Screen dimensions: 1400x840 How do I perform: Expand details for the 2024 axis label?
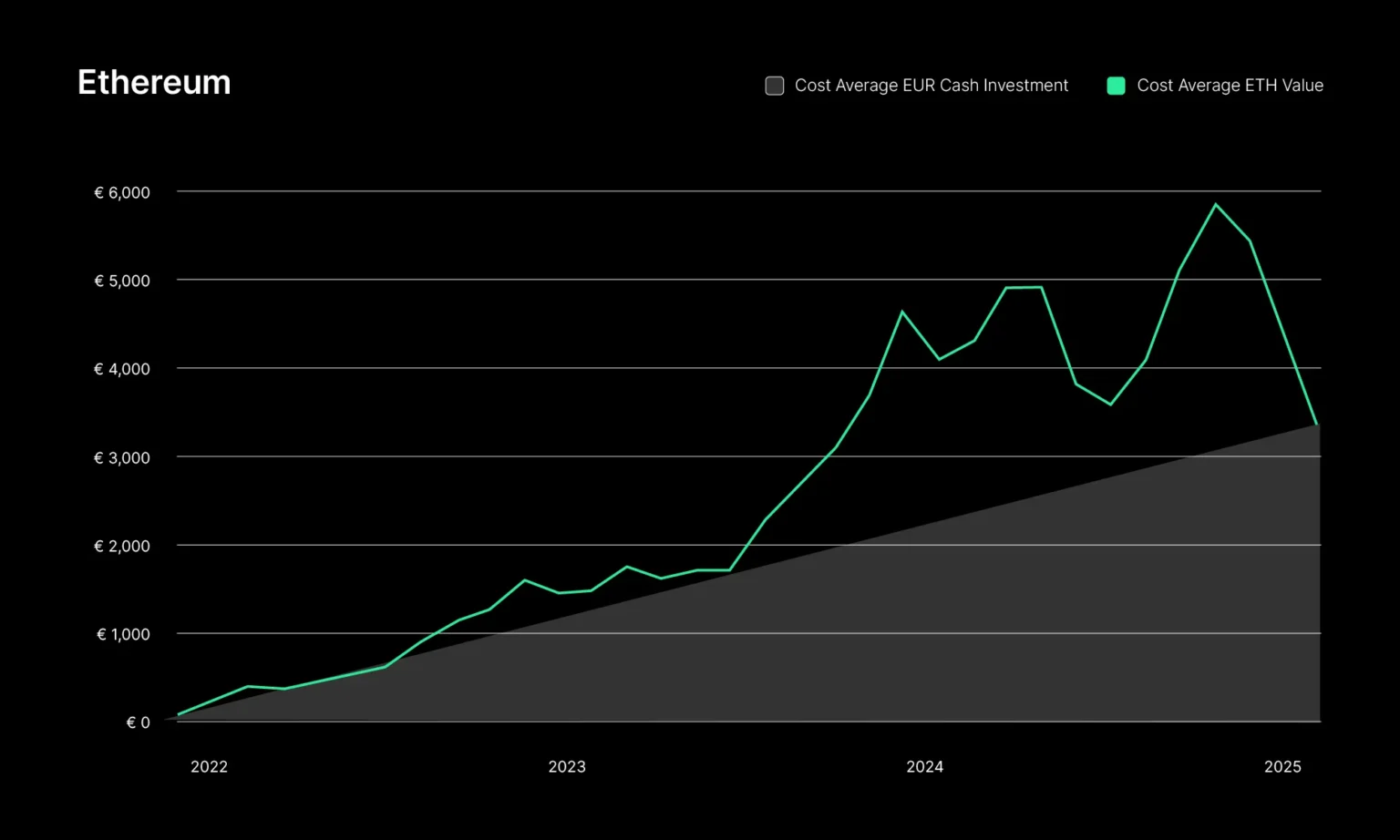[925, 766]
